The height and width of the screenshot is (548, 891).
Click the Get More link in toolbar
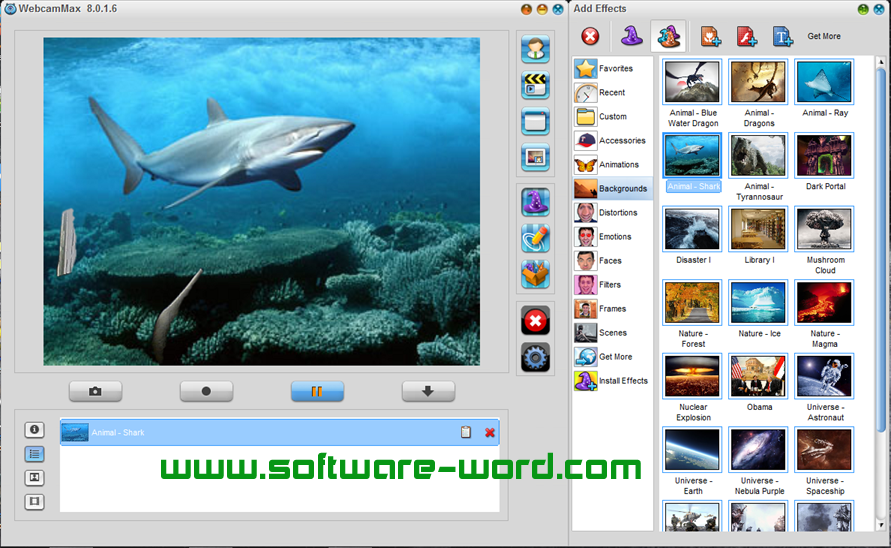click(x=823, y=36)
